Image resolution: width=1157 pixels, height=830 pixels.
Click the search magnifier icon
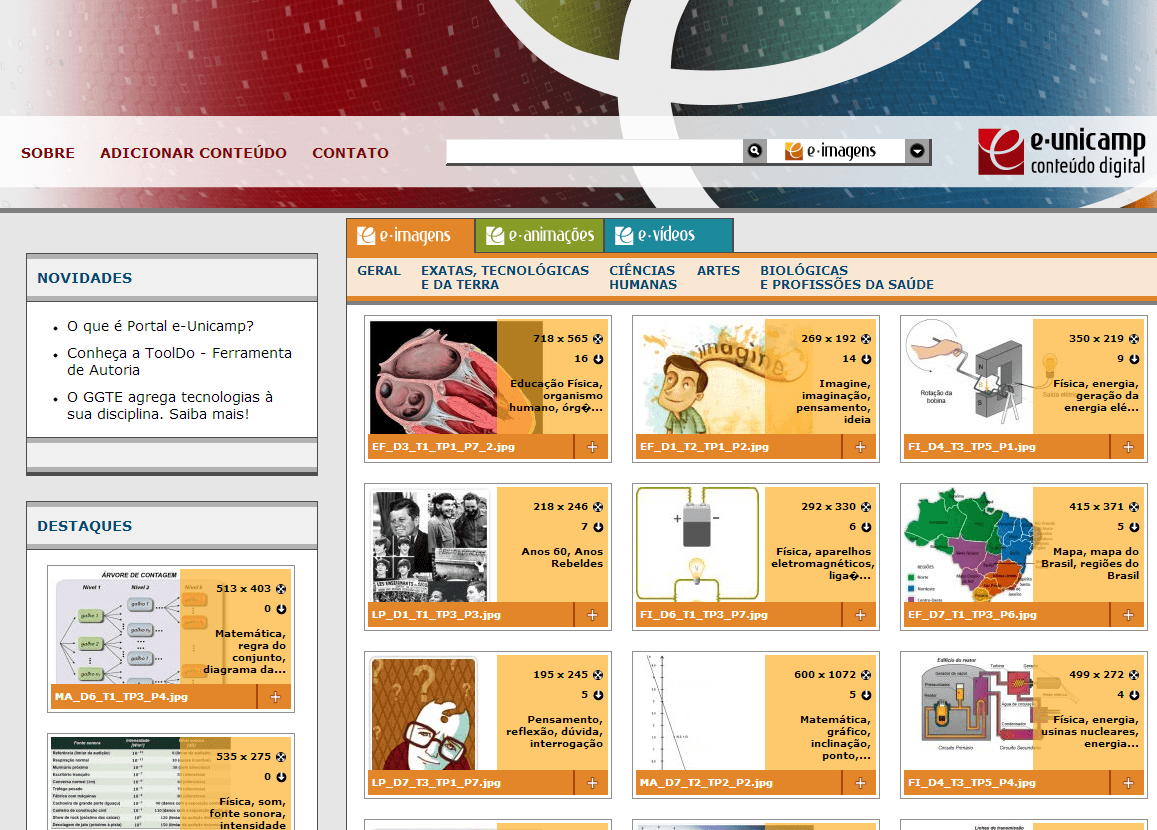coord(754,151)
